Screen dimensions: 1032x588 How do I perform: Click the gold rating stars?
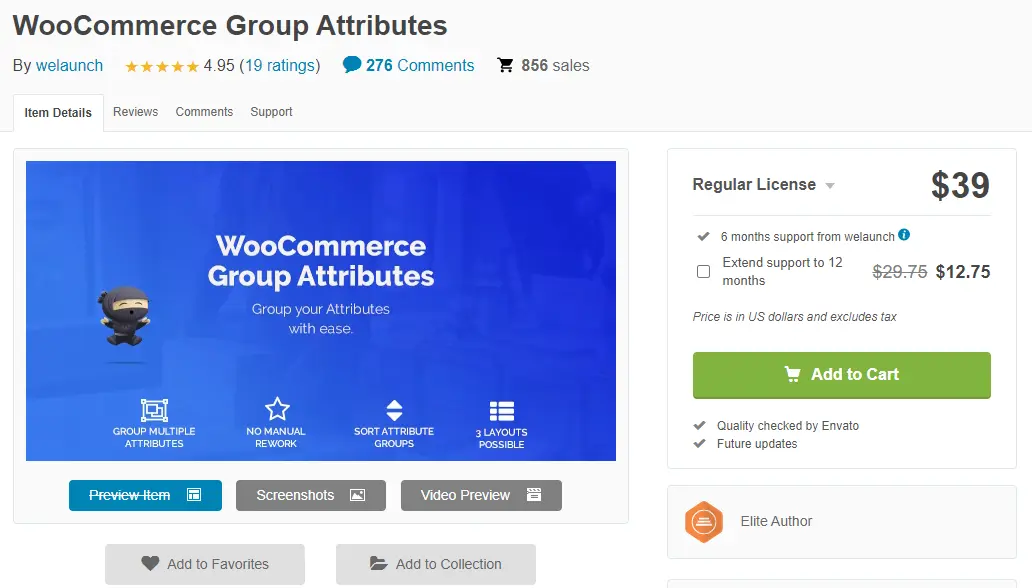tap(162, 66)
